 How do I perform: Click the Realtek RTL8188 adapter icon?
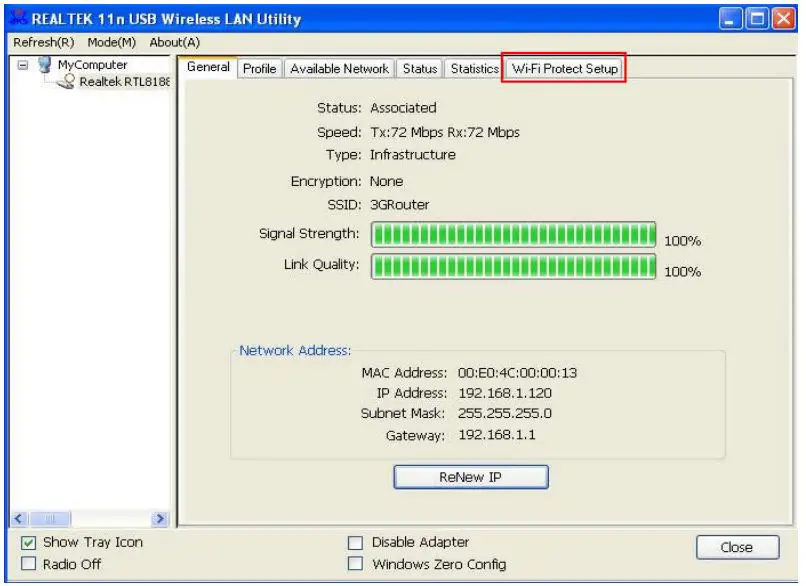[66, 81]
